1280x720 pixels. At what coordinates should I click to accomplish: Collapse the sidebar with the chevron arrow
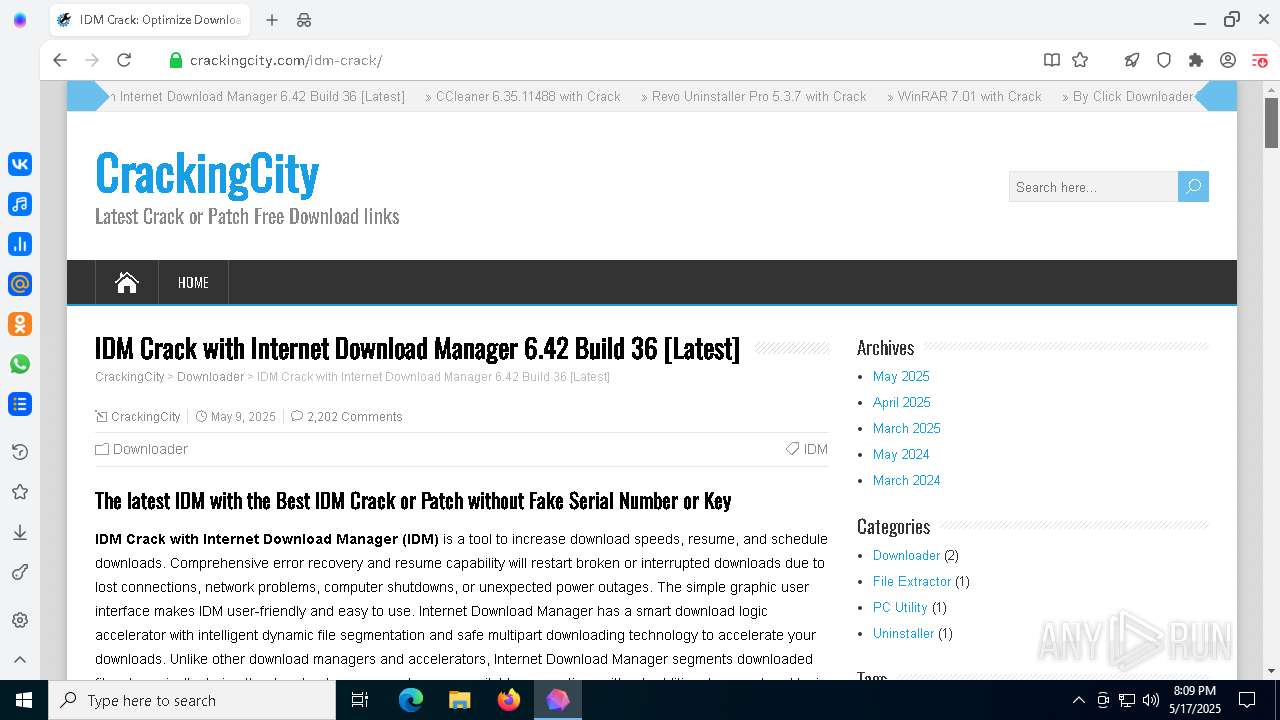20,660
